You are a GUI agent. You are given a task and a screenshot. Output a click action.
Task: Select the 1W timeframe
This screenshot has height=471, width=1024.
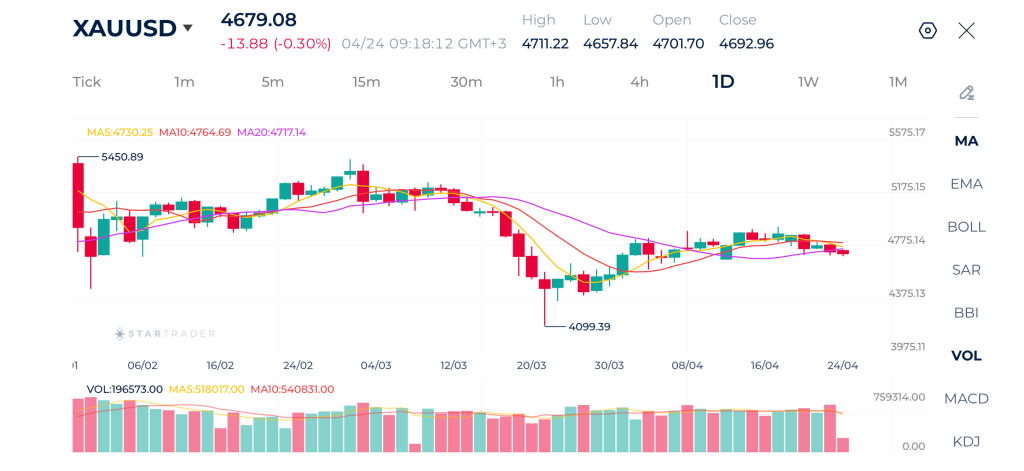(x=808, y=82)
